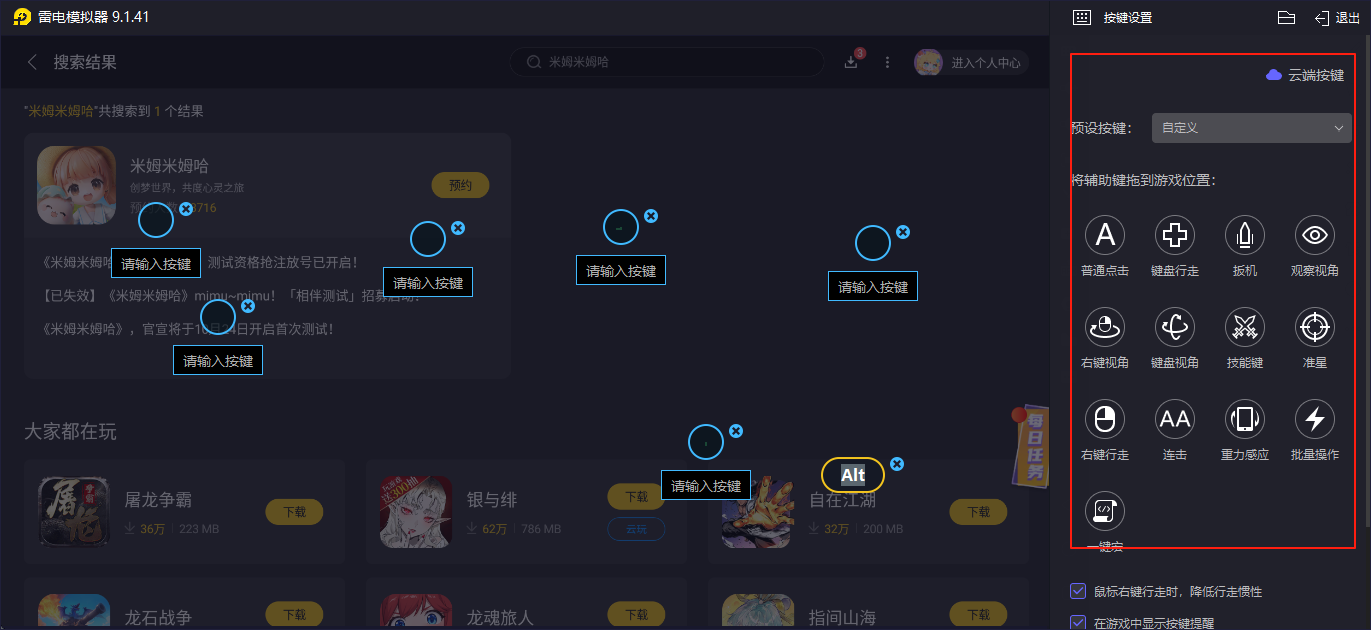Choose the 观察视角 eye icon
Screen dimensions: 1371x630
pyautogui.click(x=1315, y=235)
